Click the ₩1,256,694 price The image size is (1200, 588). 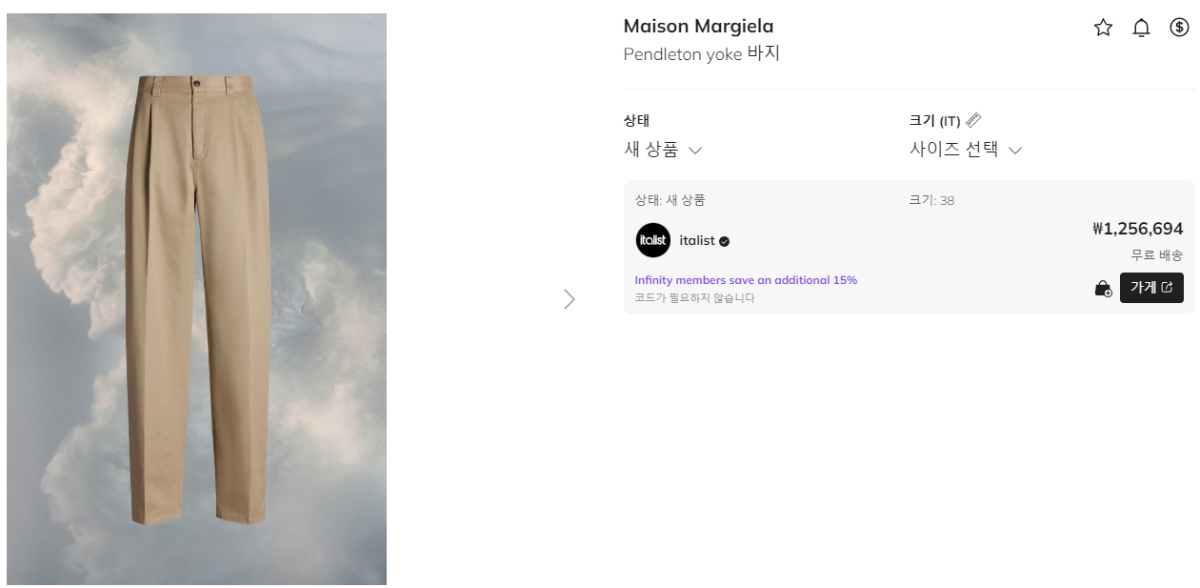coord(1138,229)
